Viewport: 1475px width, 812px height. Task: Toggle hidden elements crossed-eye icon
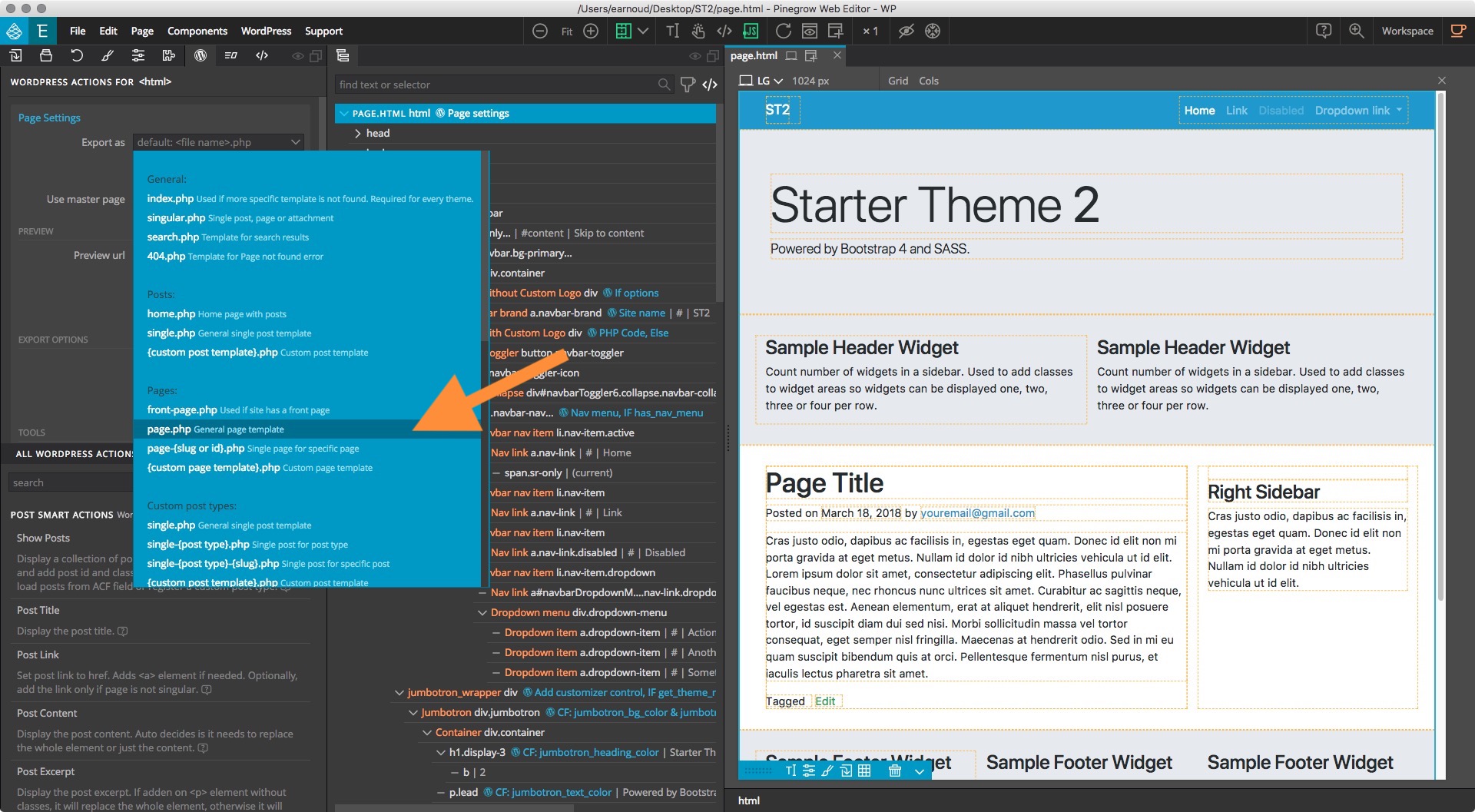click(907, 31)
